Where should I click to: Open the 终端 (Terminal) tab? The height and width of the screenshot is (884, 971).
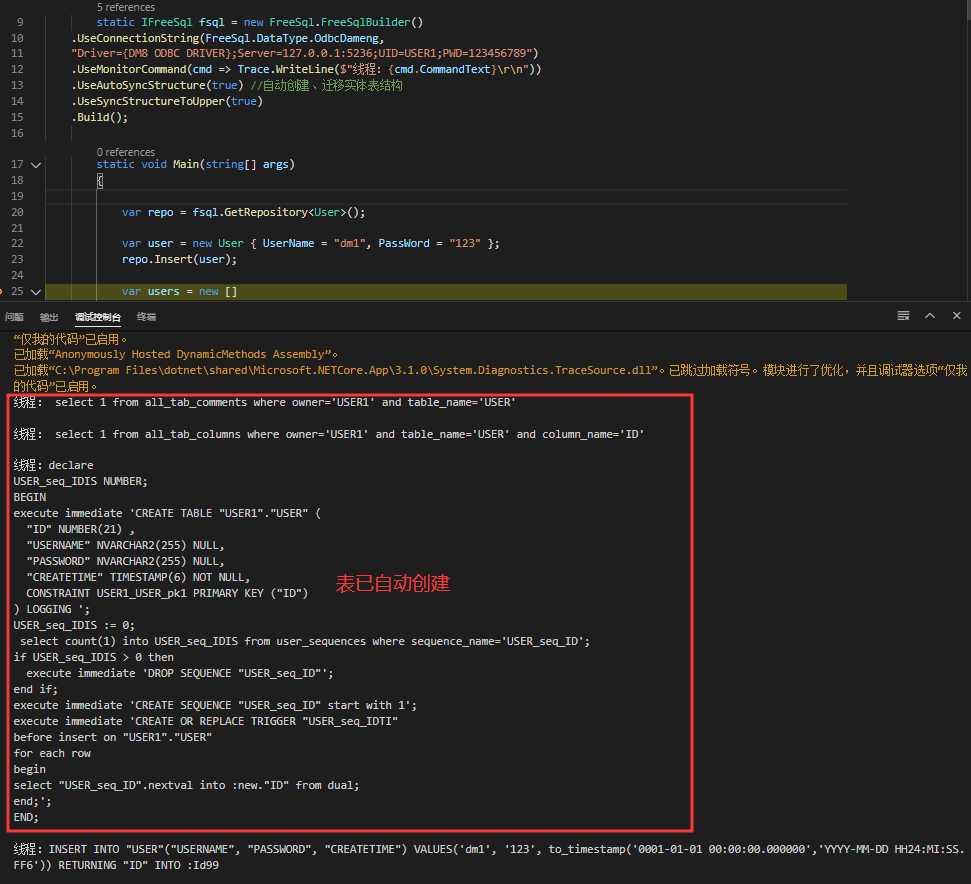pyautogui.click(x=146, y=317)
